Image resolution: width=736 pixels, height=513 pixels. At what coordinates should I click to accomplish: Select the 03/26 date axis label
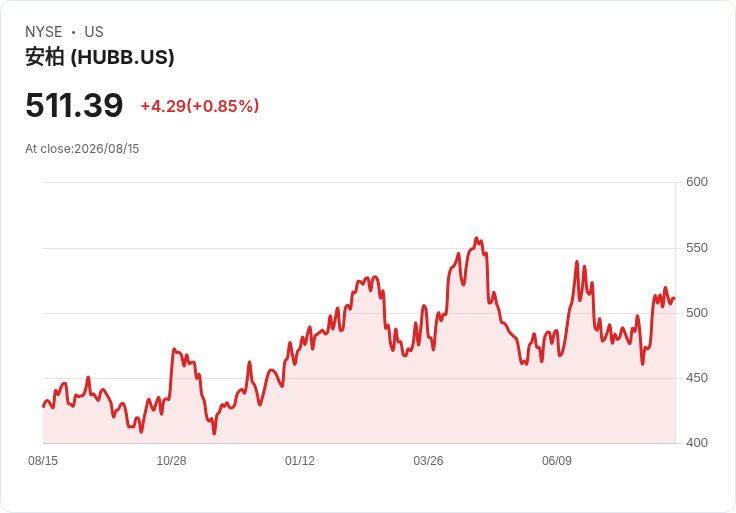coord(428,461)
